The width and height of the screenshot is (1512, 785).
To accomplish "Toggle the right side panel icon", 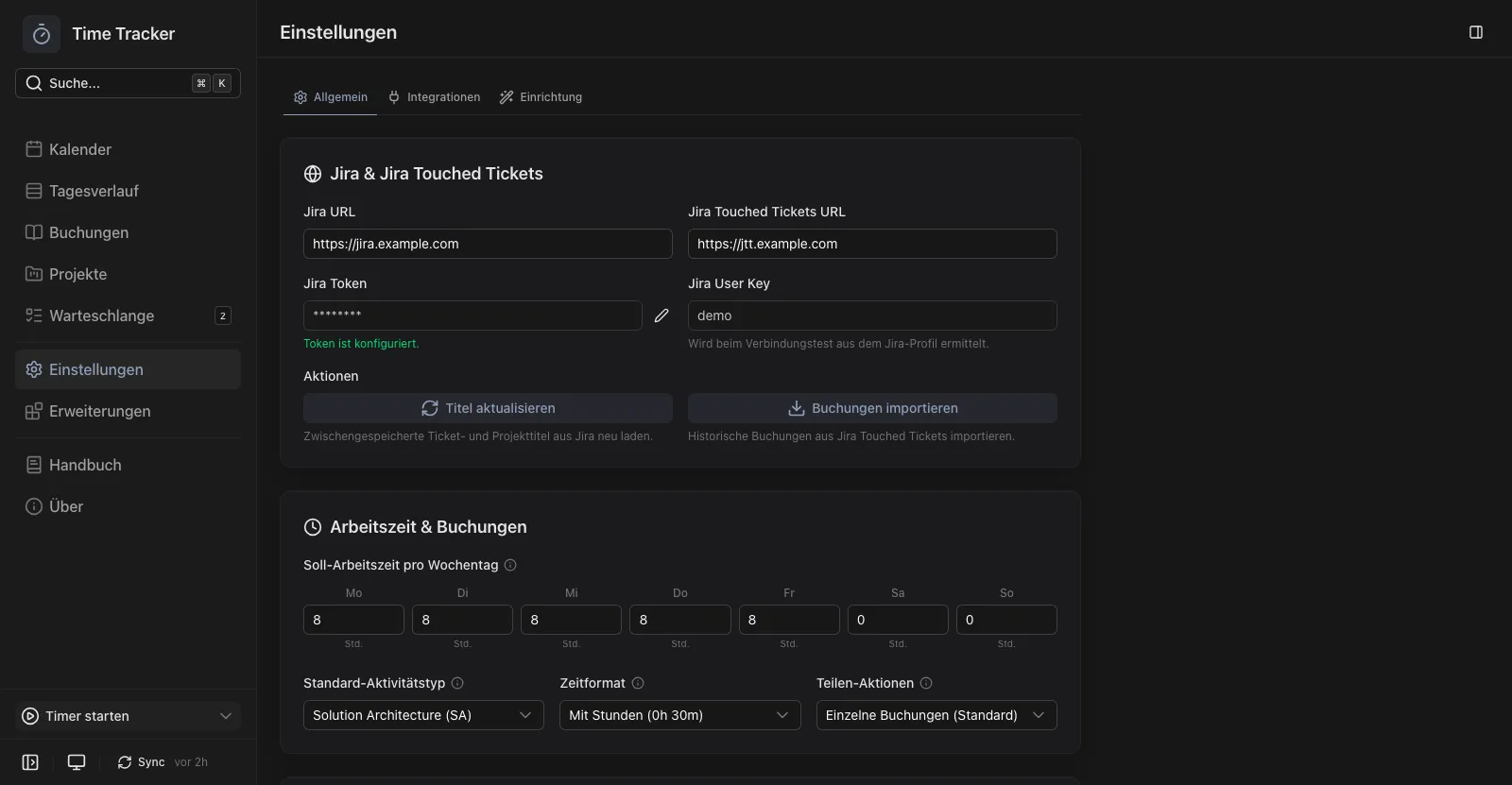I will [1476, 32].
